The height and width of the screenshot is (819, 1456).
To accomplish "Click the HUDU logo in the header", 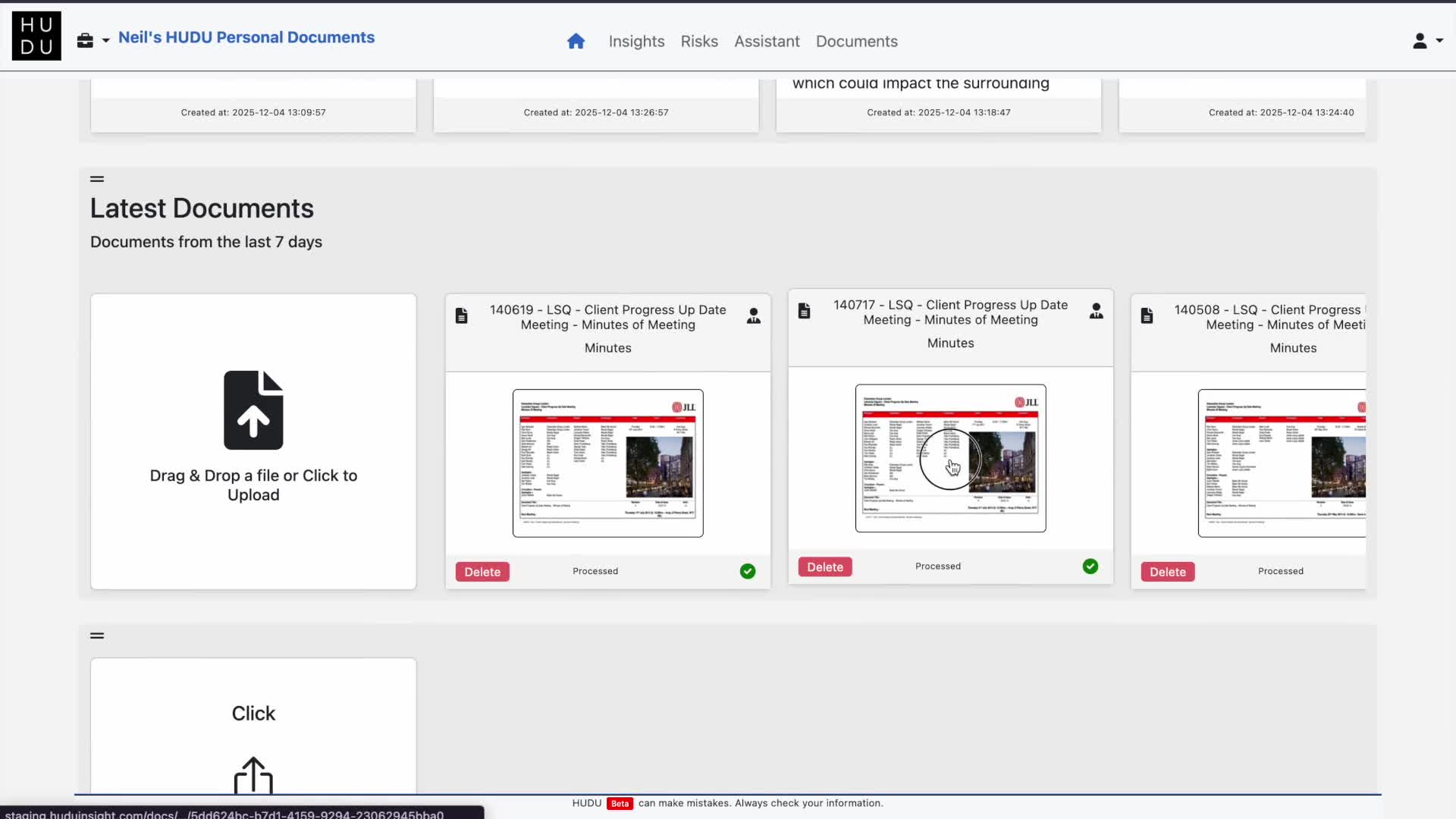I will 36,36.
